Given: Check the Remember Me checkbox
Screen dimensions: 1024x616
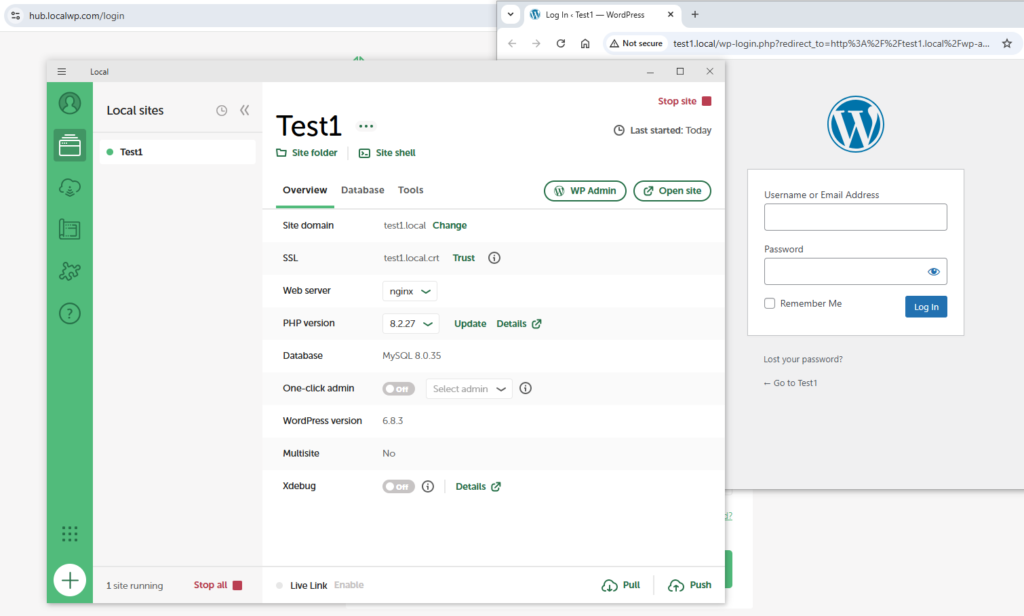Looking at the screenshot, I should (x=769, y=303).
